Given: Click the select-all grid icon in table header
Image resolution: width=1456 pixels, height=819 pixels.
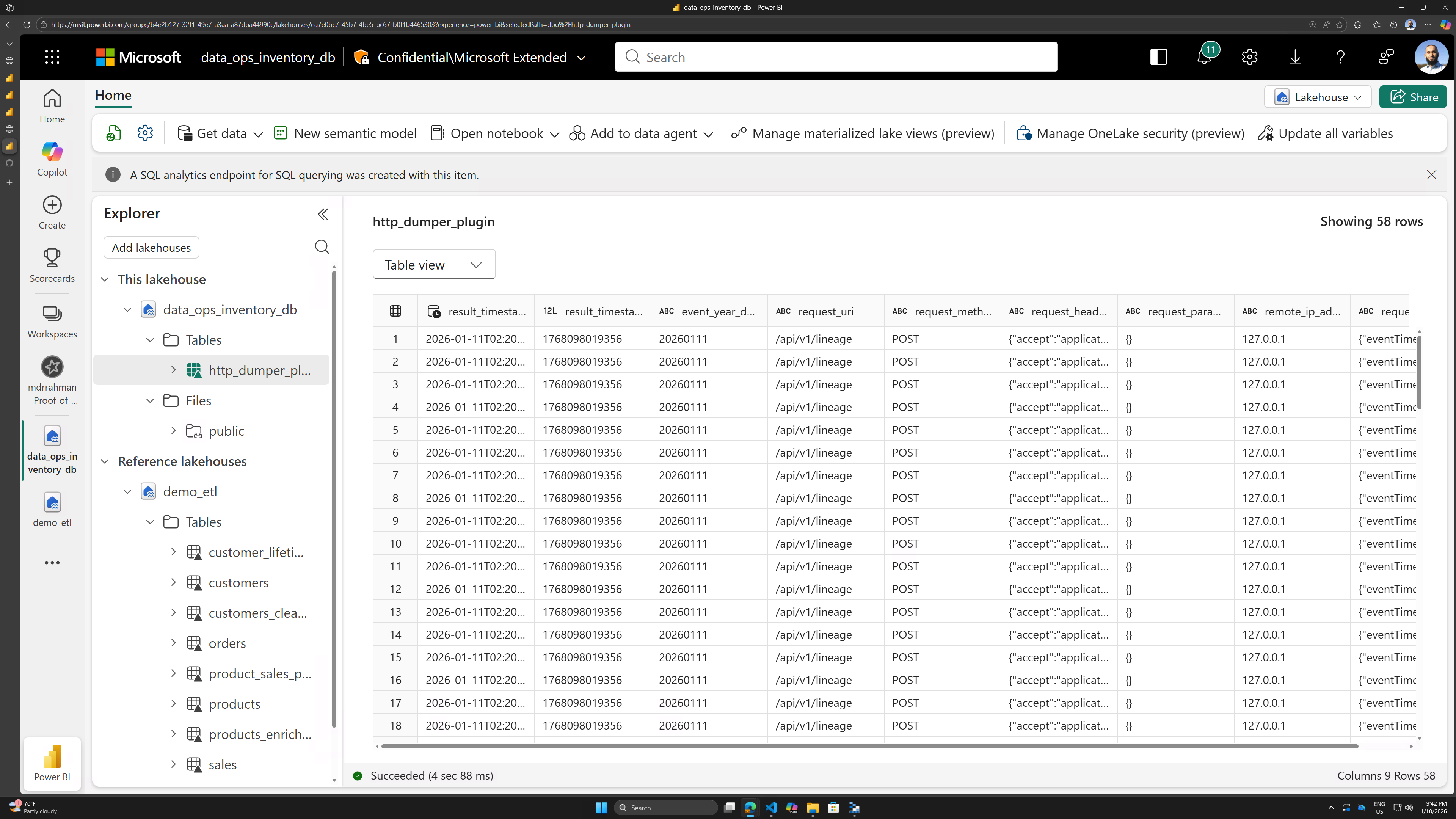Looking at the screenshot, I should click(x=395, y=311).
